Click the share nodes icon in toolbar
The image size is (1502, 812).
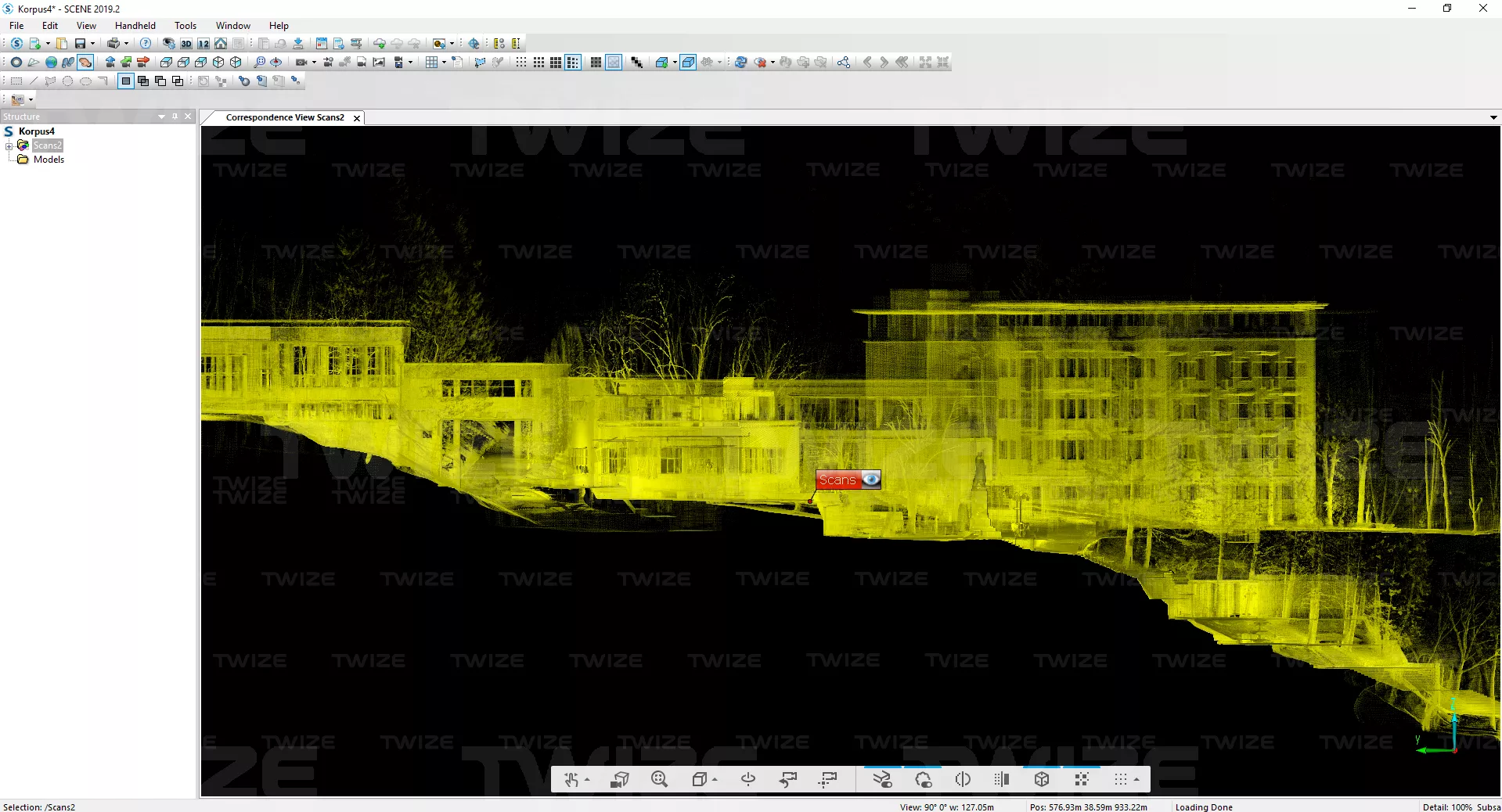[843, 63]
